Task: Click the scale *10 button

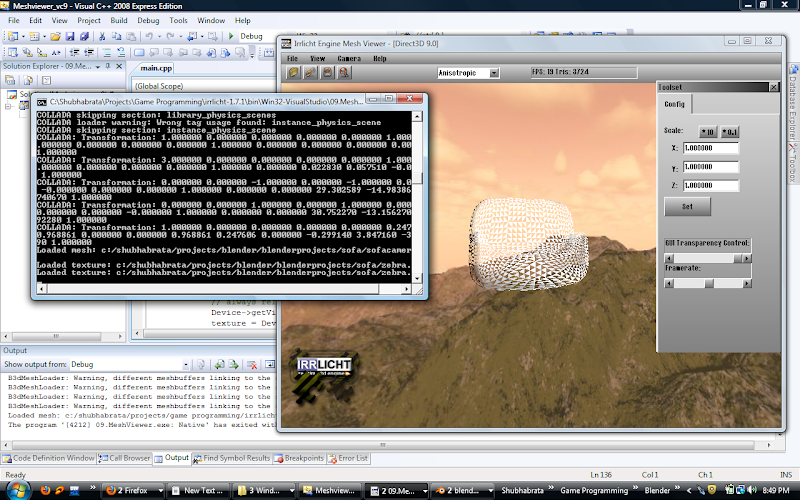Action: pos(707,131)
